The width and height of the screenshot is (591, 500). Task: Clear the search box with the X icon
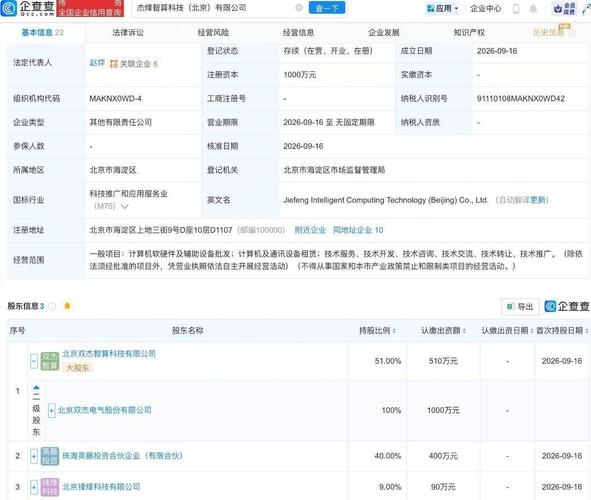click(299, 8)
